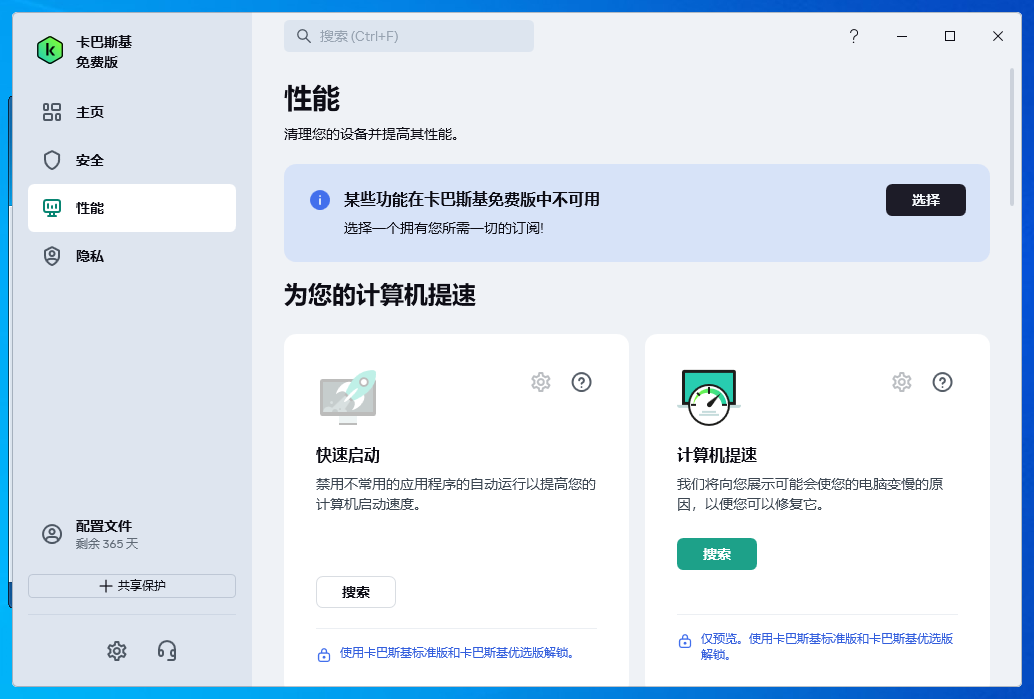
Task: Click the lock icon before the unlock text
Action: click(x=323, y=654)
